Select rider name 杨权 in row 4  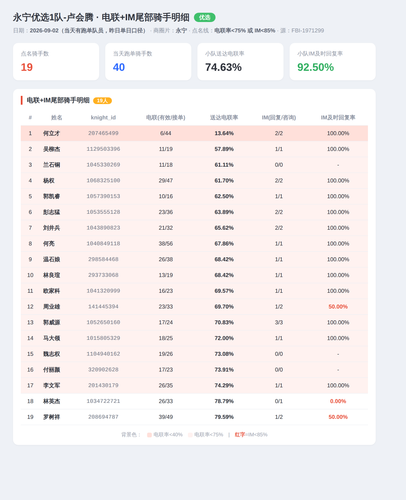(49, 181)
